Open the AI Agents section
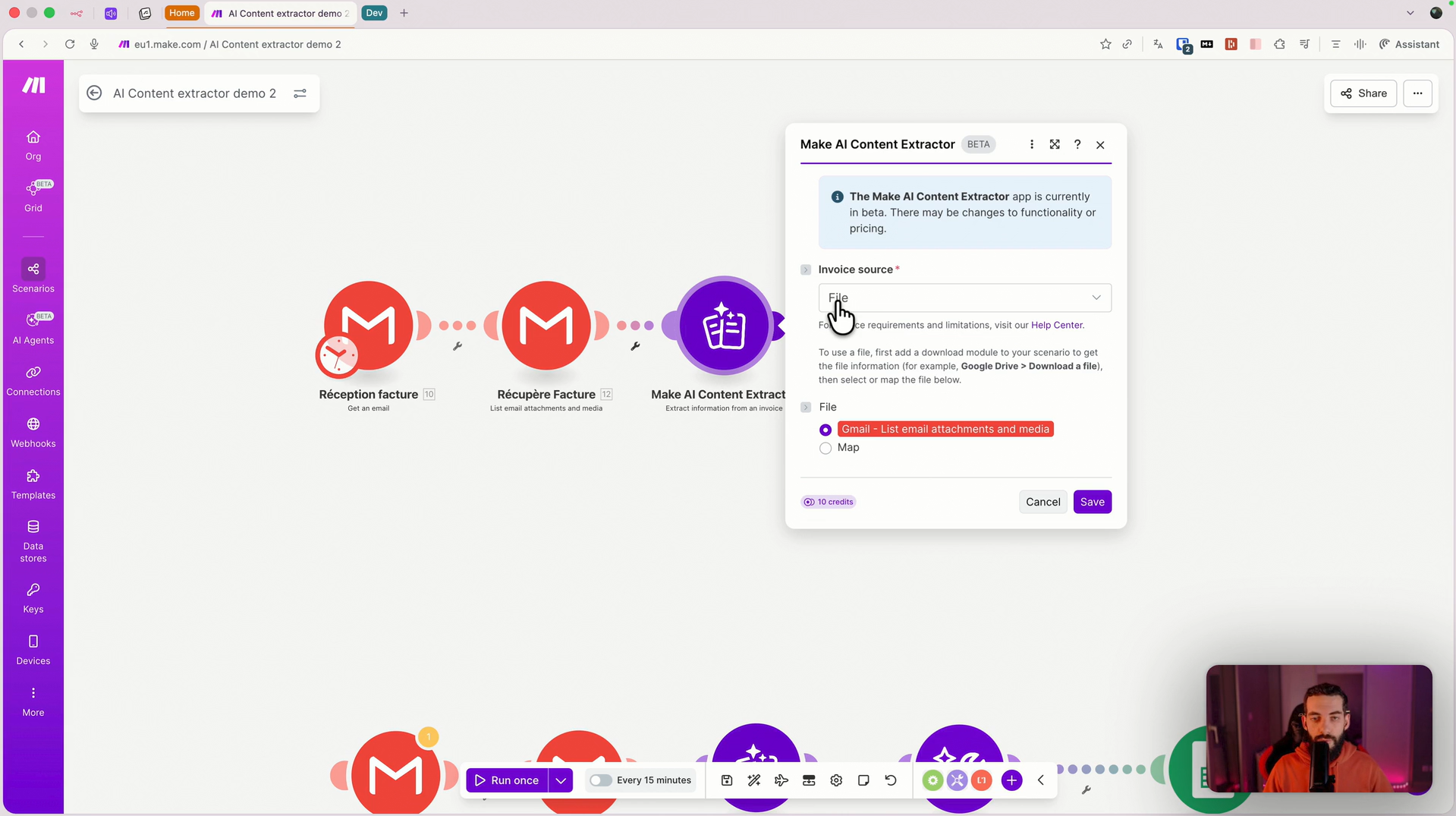 point(33,328)
